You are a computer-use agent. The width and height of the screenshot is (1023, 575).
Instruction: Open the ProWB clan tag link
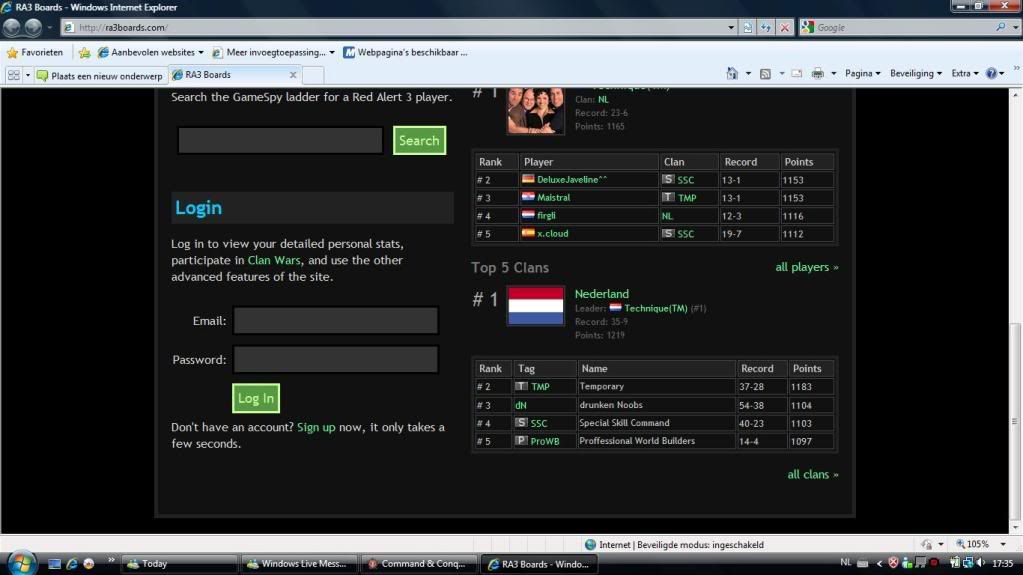[x=545, y=441]
